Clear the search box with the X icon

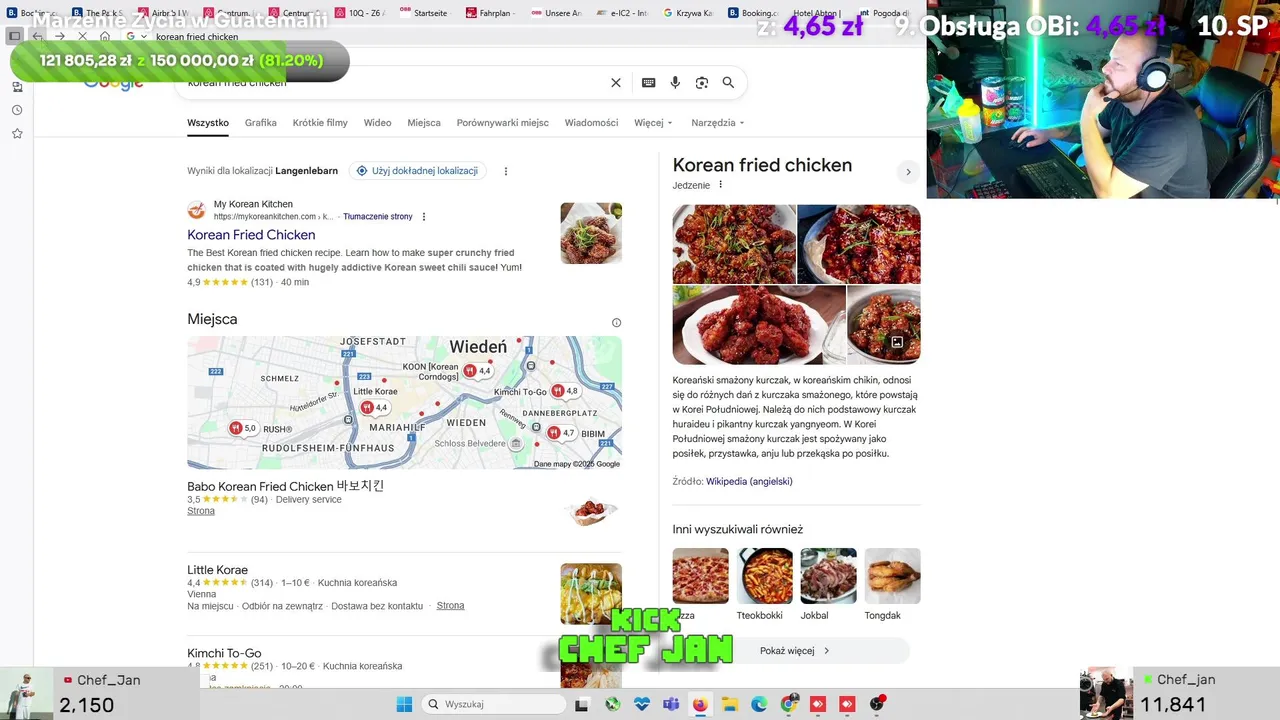(x=616, y=83)
